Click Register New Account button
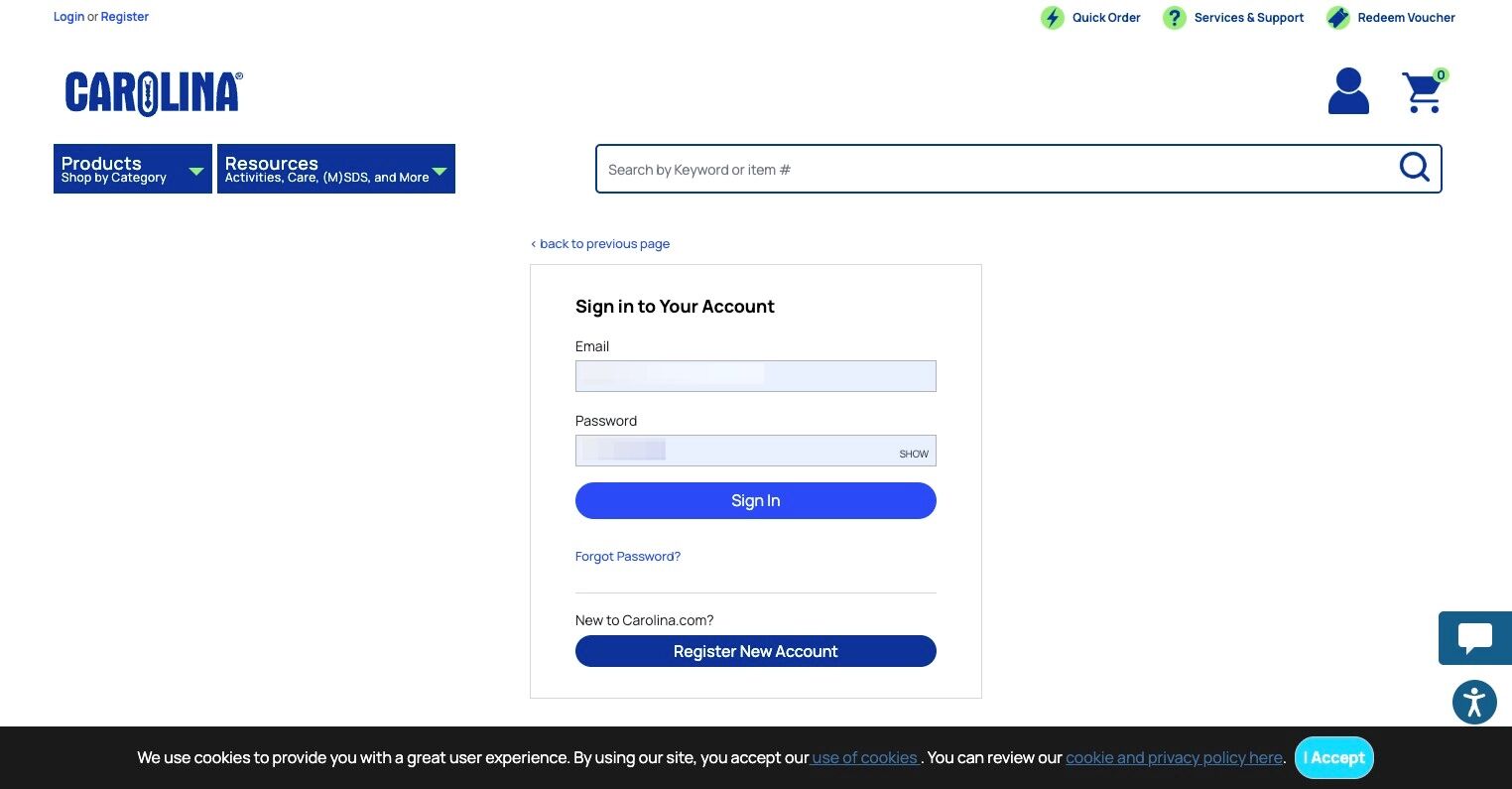The height and width of the screenshot is (789, 1512). tap(756, 651)
